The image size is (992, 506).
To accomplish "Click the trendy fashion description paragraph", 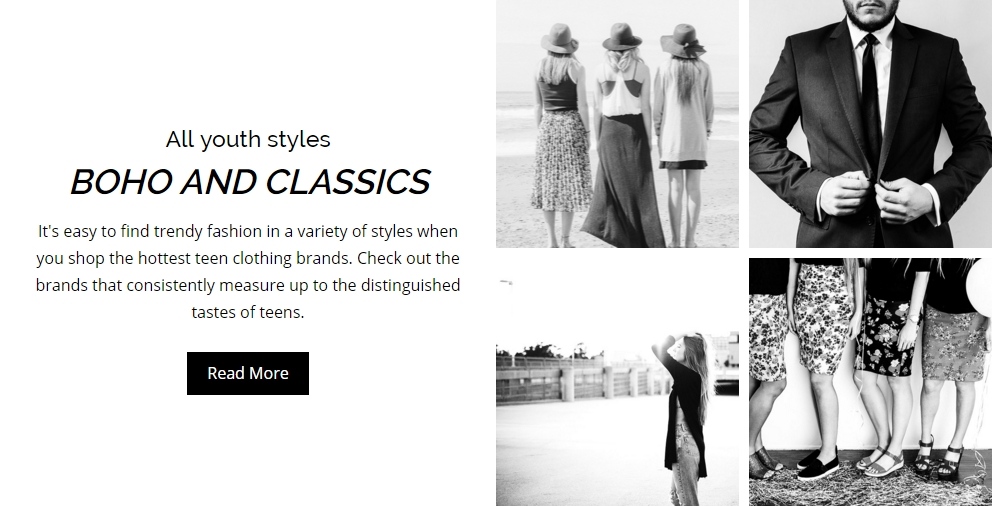I will click(248, 271).
